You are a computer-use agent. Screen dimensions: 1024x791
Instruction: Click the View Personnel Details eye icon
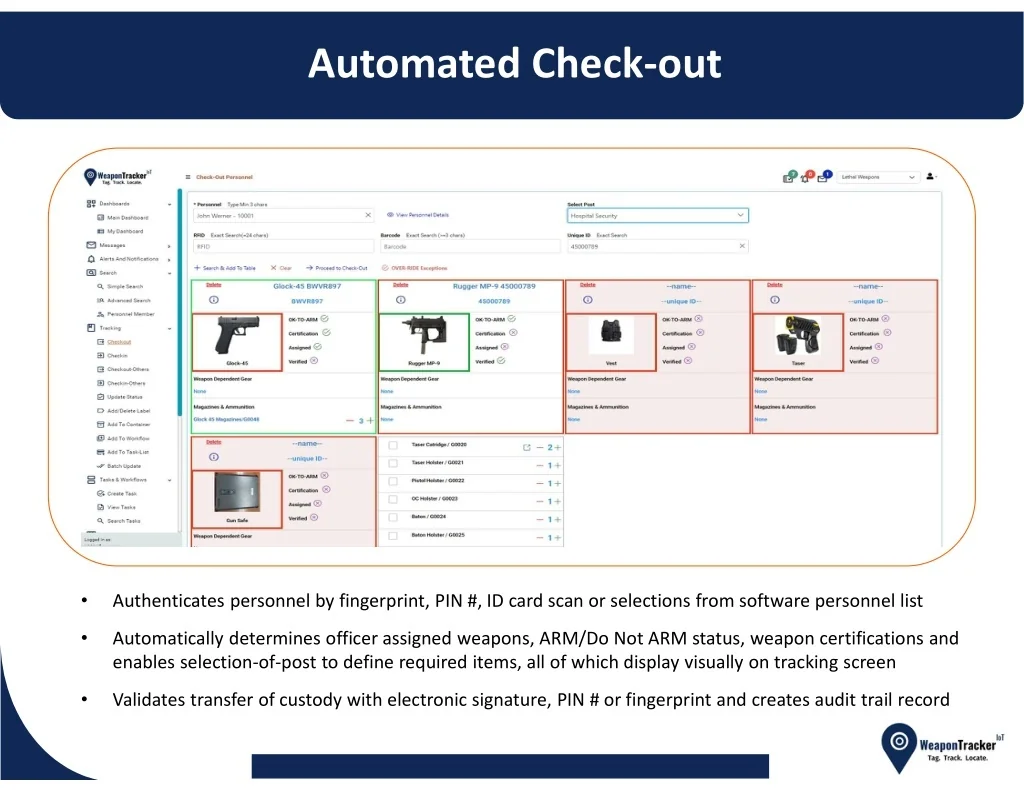pos(390,215)
